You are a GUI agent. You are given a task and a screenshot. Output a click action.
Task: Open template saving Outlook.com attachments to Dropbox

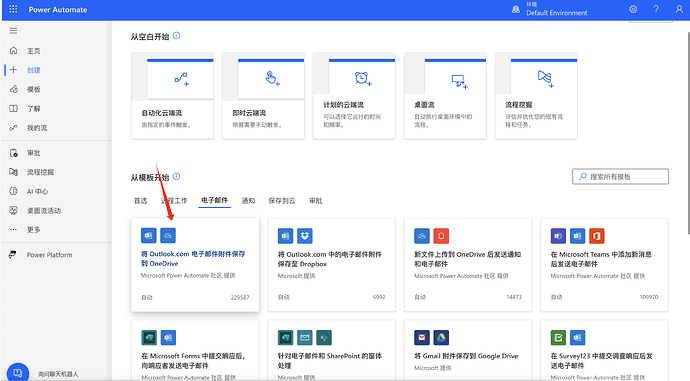(331, 265)
